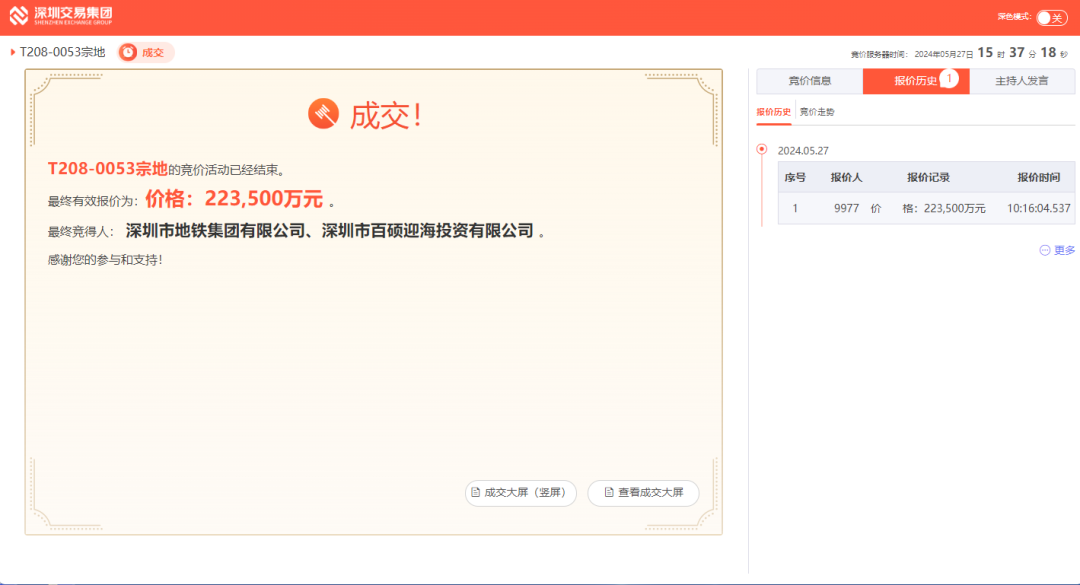Click the gavel icon beside 成交!
This screenshot has height=585, width=1080.
[323, 114]
